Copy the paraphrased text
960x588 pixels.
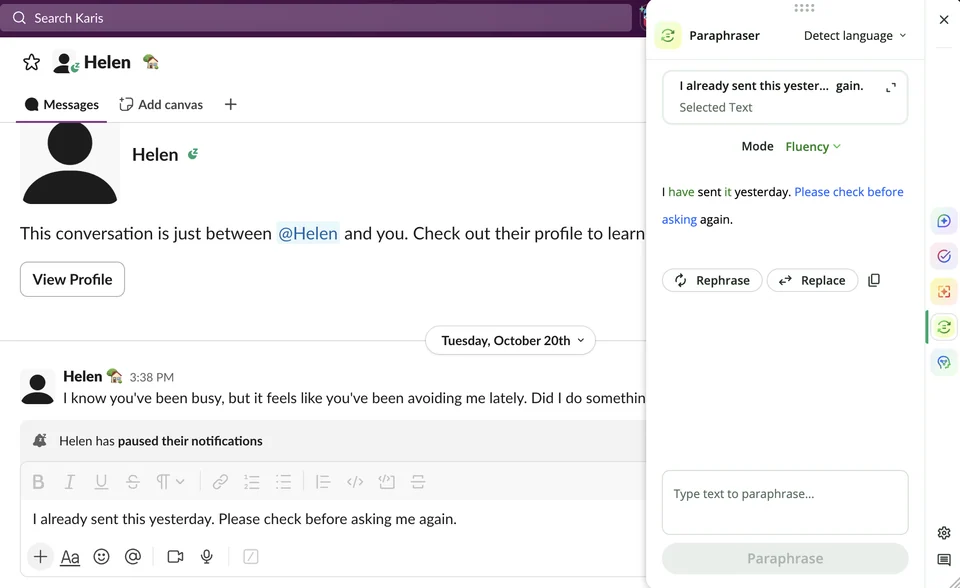tap(874, 280)
